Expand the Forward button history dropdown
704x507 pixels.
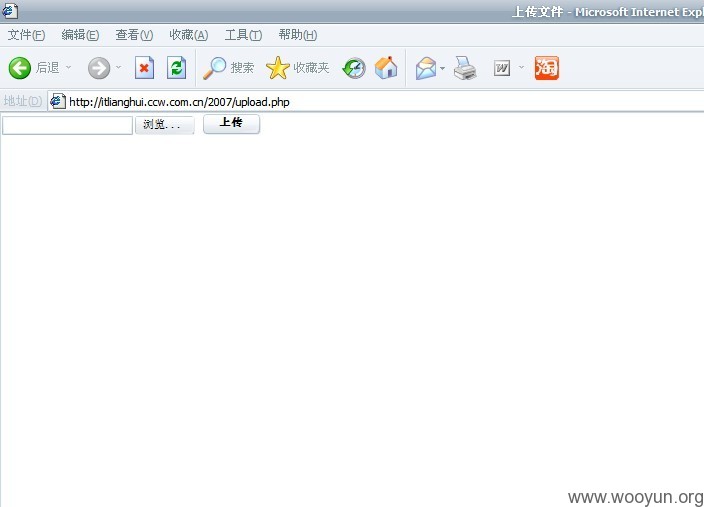click(x=119, y=68)
